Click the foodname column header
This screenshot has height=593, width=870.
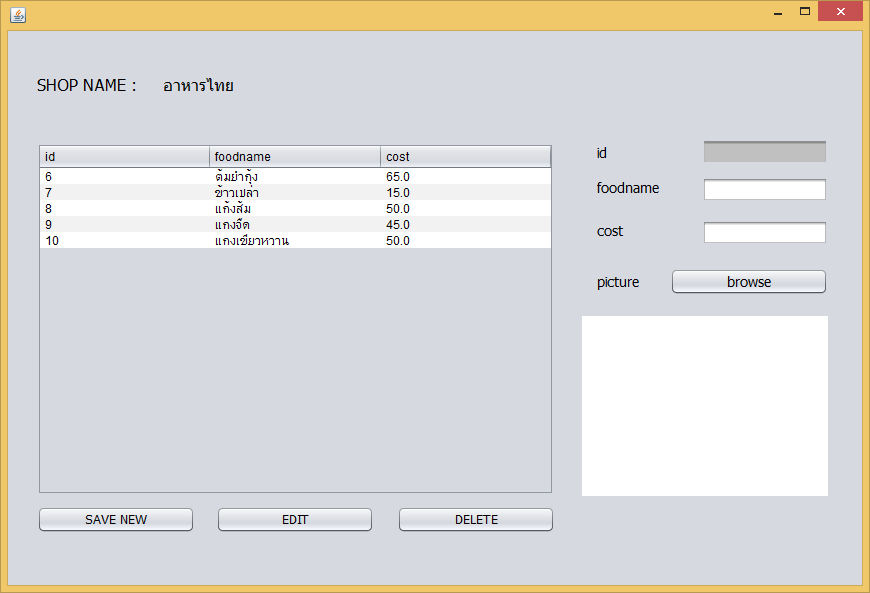[295, 157]
